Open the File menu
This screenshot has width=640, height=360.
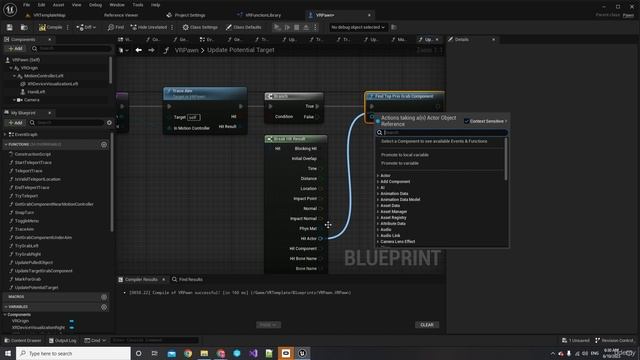pyautogui.click(x=27, y=5)
